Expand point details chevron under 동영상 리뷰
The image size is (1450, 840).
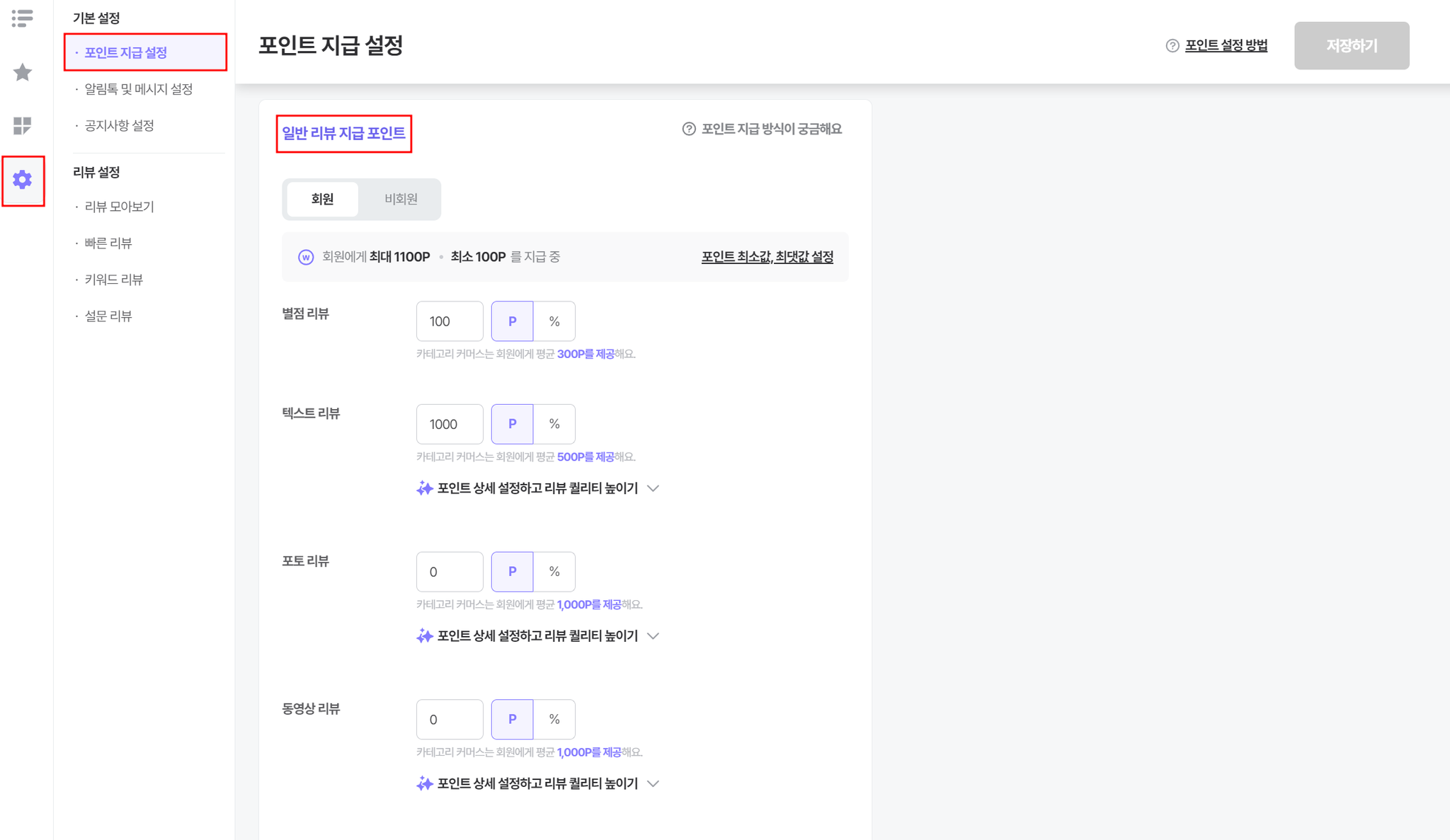653,783
